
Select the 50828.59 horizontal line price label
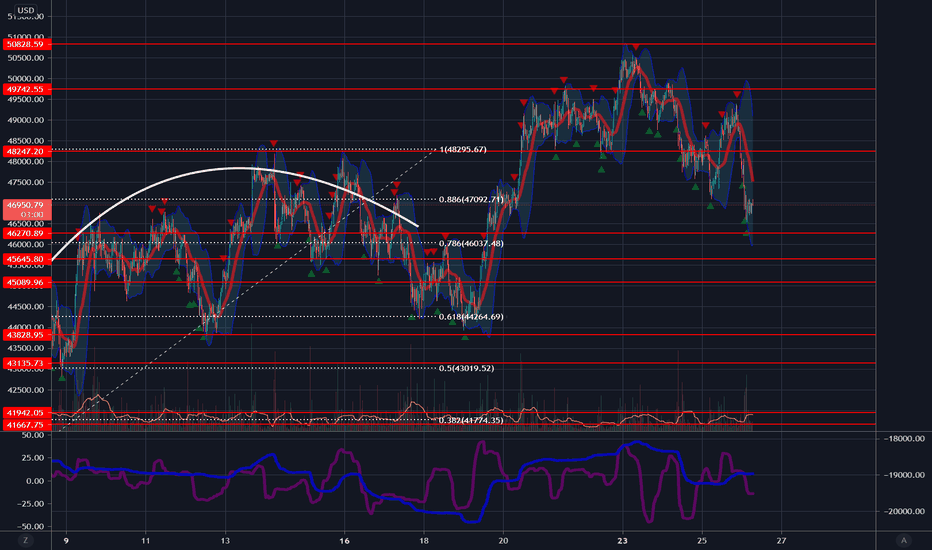tap(27, 44)
